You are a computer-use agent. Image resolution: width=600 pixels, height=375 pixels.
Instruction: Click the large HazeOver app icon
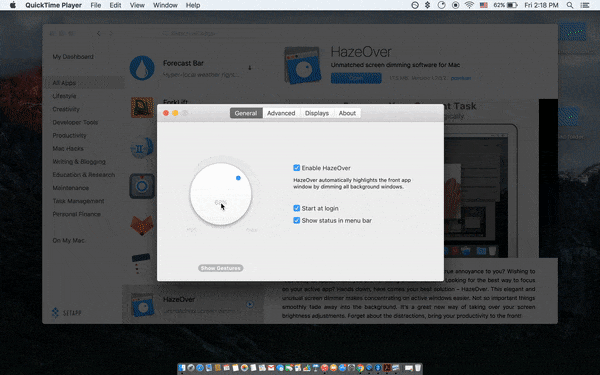[x=303, y=65]
